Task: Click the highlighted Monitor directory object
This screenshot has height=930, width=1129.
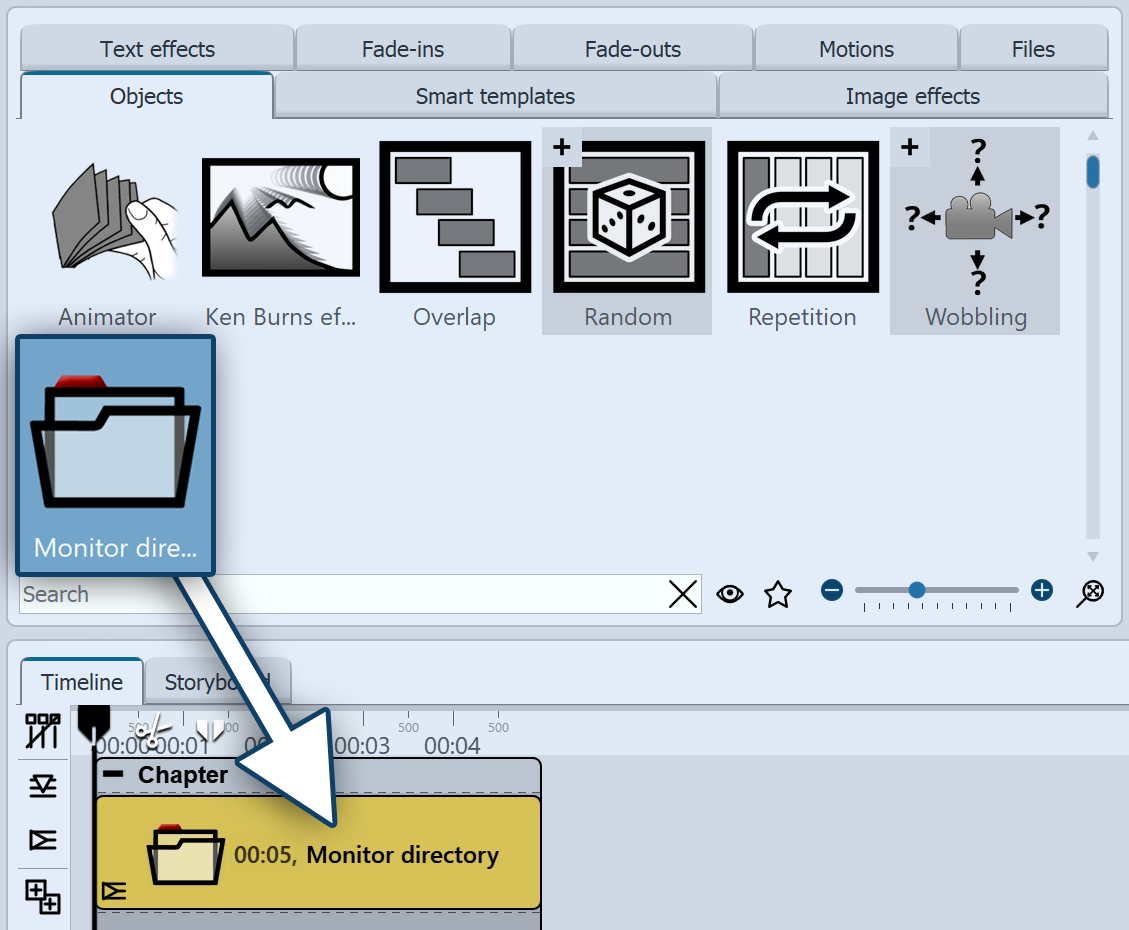Action: pos(114,450)
